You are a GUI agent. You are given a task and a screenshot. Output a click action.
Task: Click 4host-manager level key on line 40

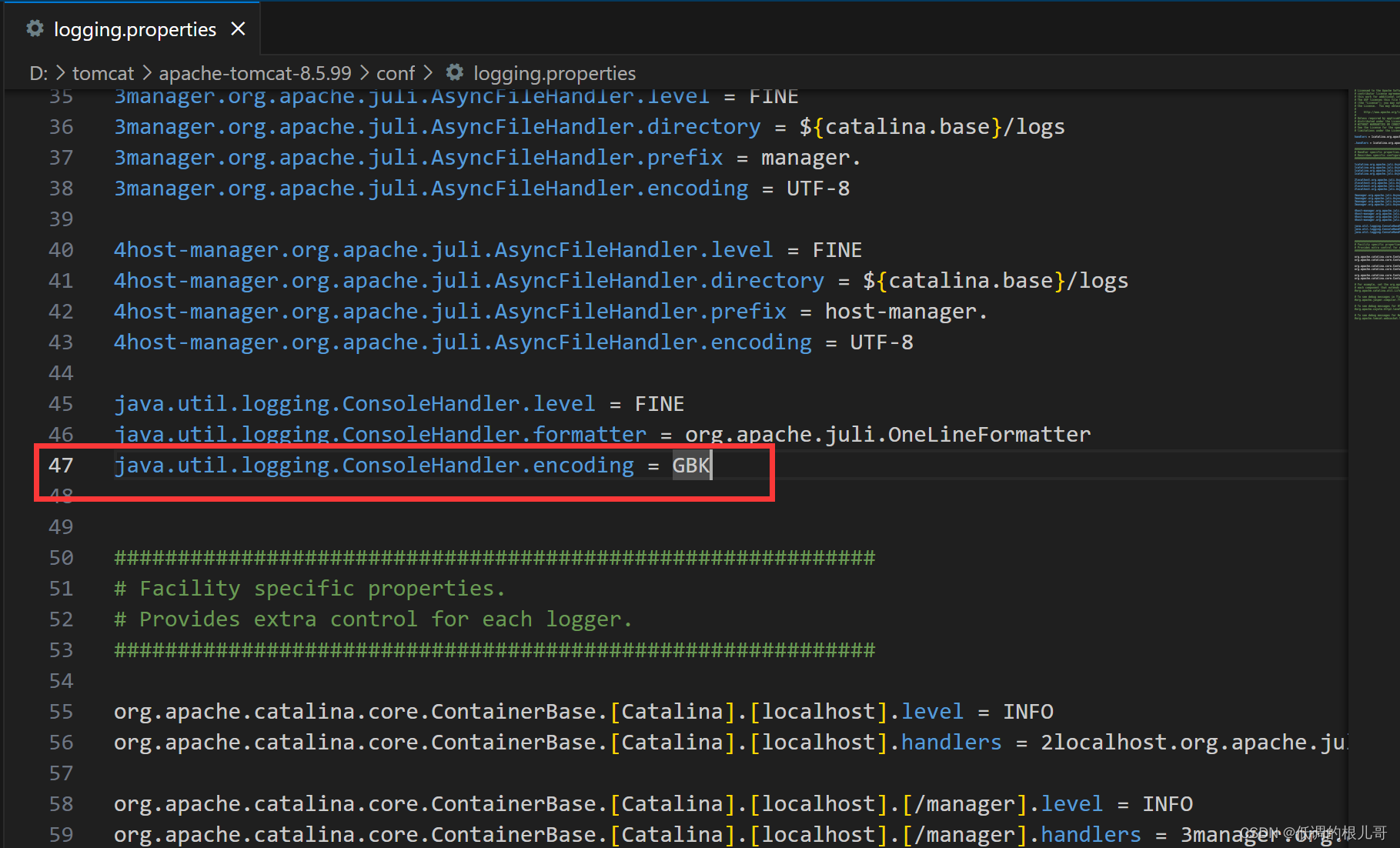click(x=443, y=250)
